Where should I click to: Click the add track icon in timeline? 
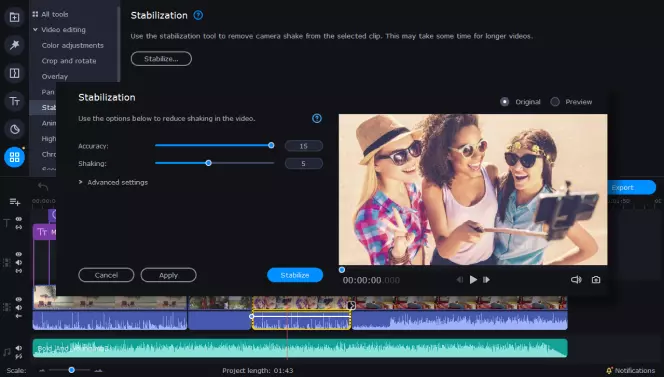(x=15, y=202)
